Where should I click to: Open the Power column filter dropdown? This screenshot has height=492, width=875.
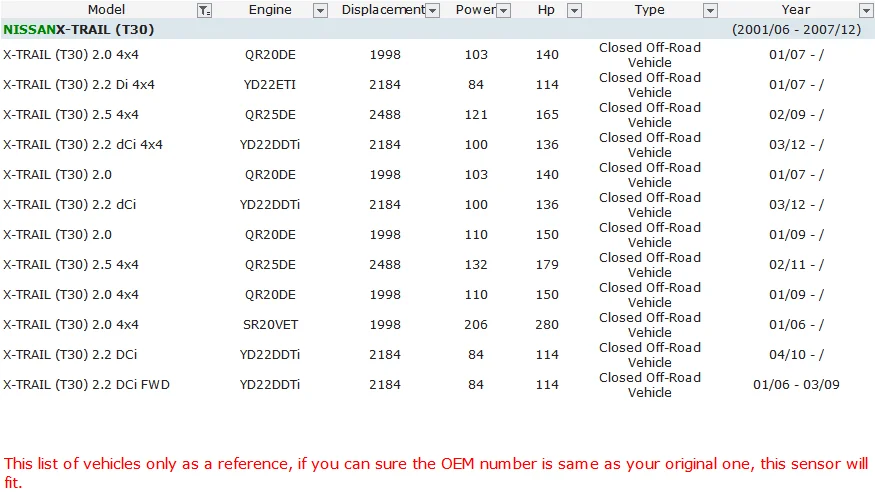point(503,10)
